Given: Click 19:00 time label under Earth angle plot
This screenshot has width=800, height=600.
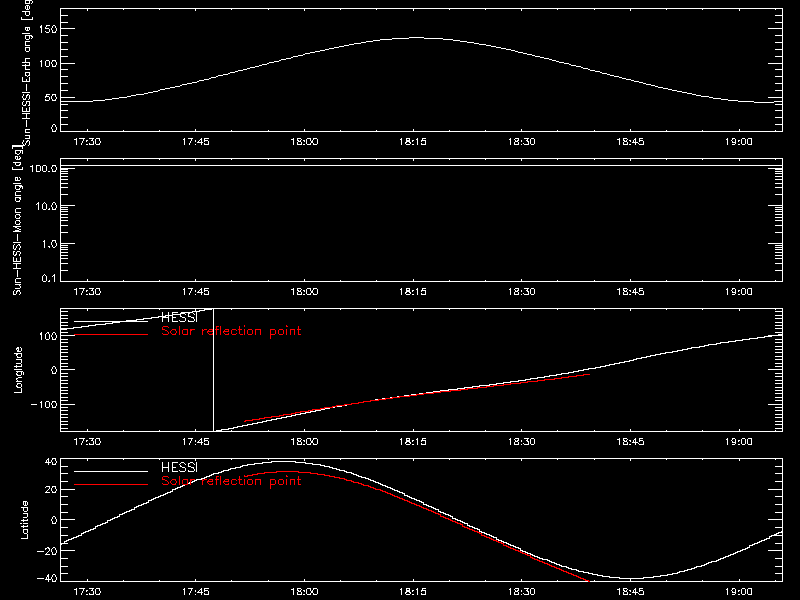Looking at the screenshot, I should coord(738,142).
